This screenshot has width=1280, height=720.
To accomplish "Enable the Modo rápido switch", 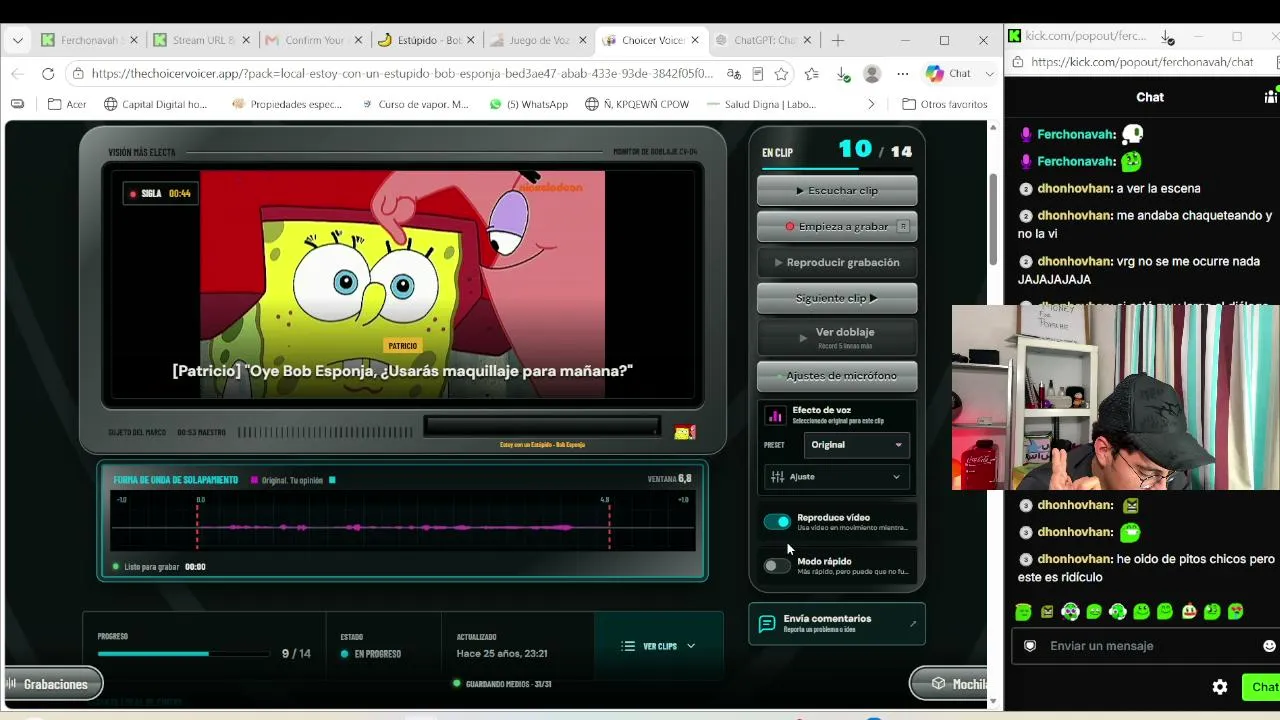I will click(x=777, y=566).
